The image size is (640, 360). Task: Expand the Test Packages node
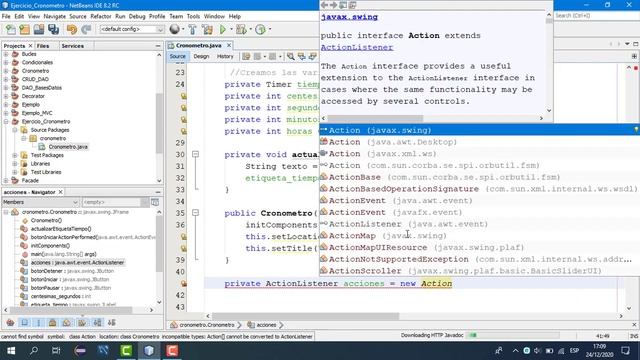coord(15,155)
